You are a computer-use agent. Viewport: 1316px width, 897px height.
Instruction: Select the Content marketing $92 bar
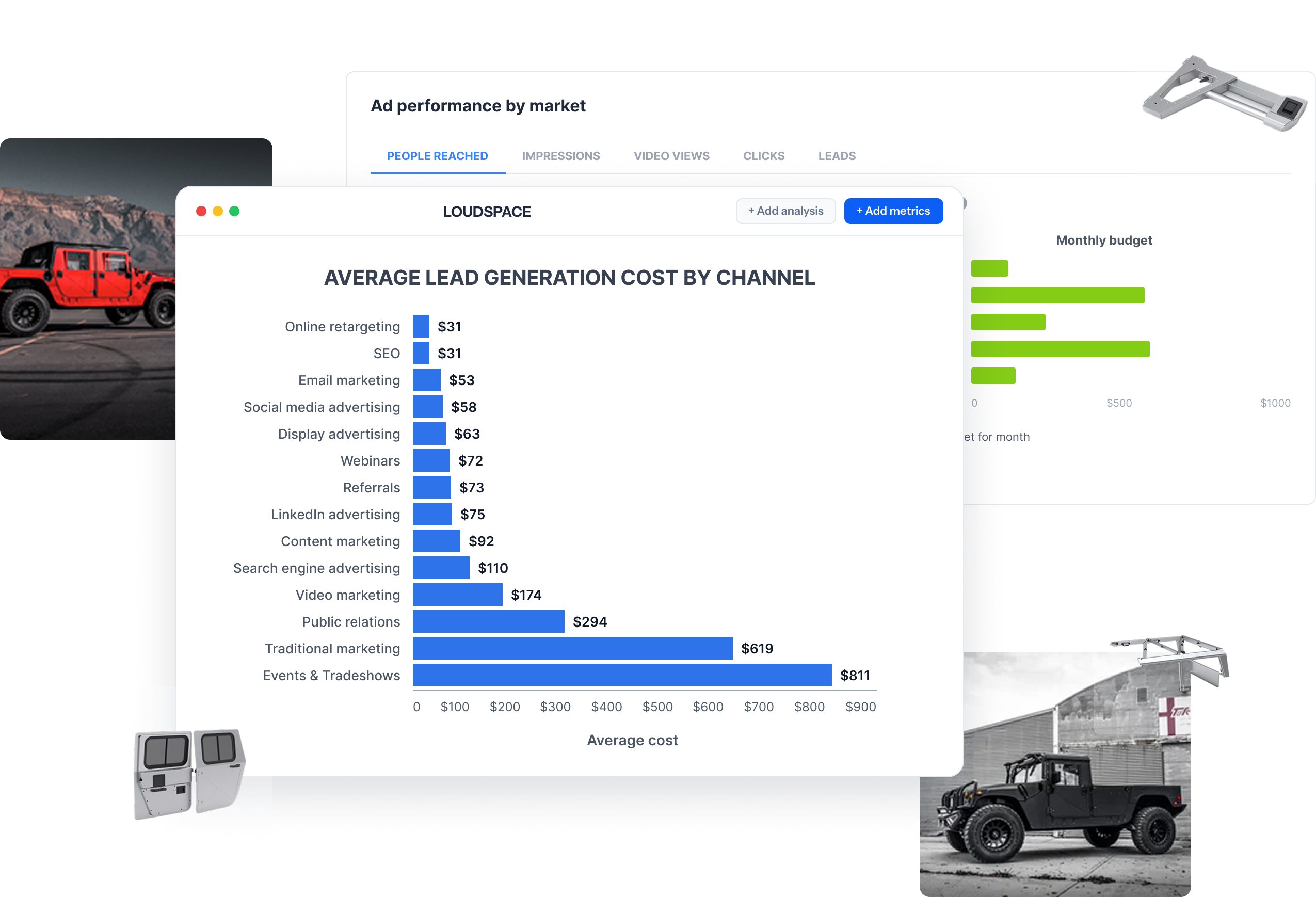click(436, 541)
